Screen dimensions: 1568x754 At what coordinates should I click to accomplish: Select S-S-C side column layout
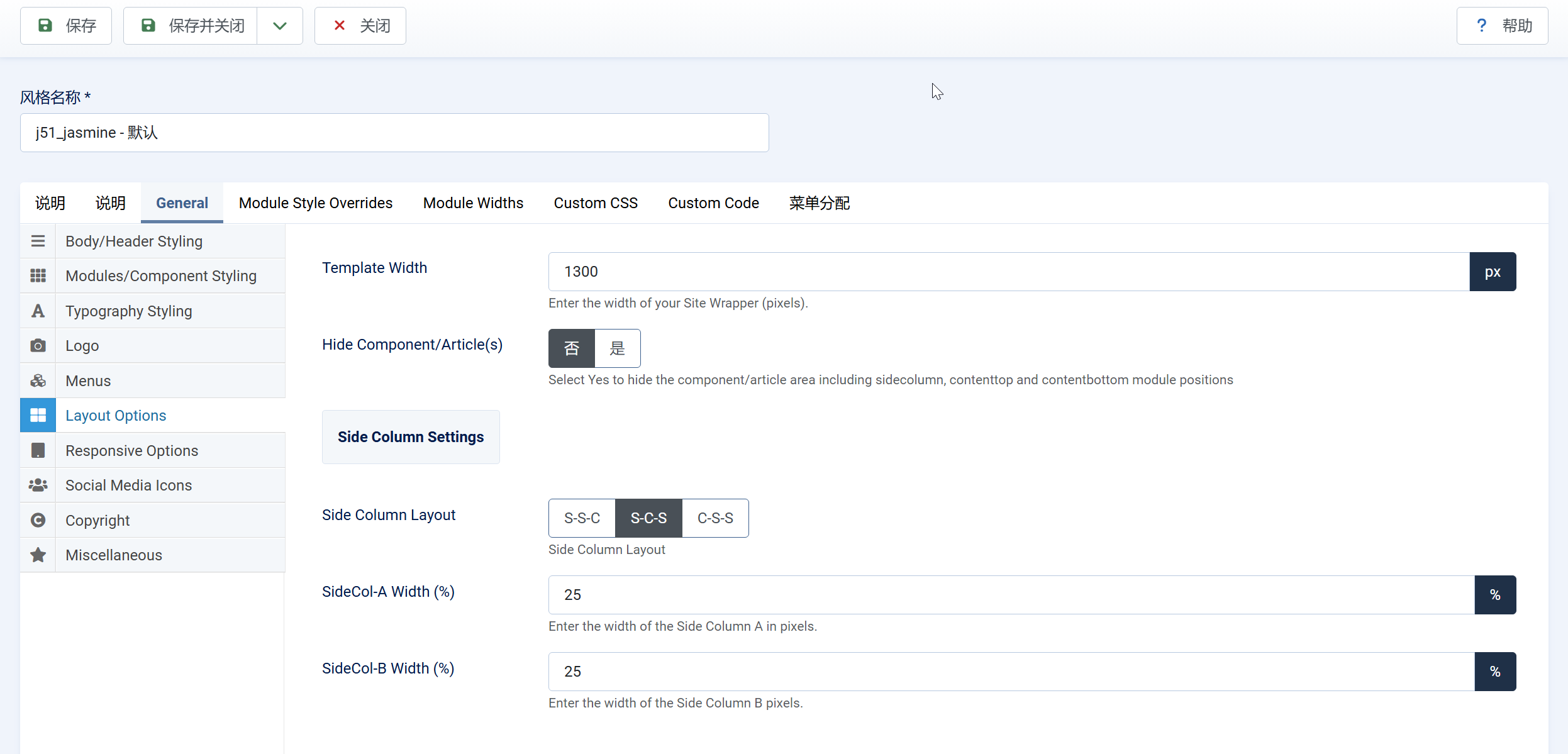(582, 518)
